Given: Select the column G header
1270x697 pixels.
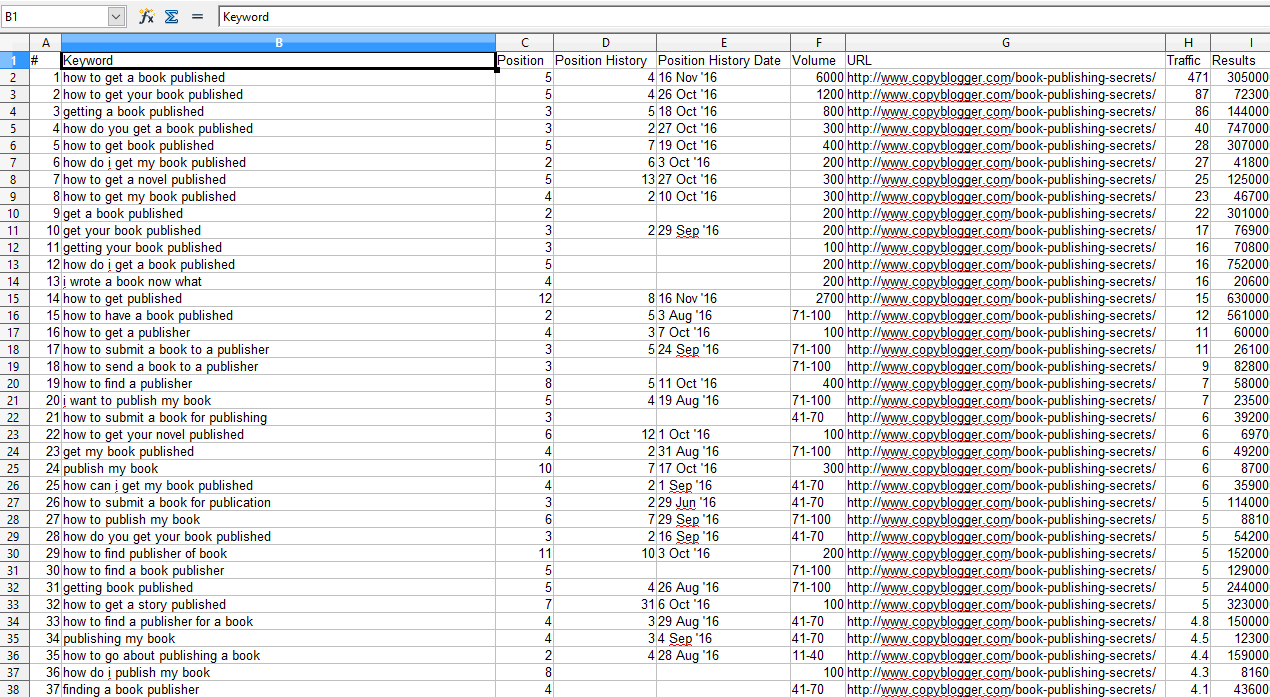Looking at the screenshot, I should 1005,42.
